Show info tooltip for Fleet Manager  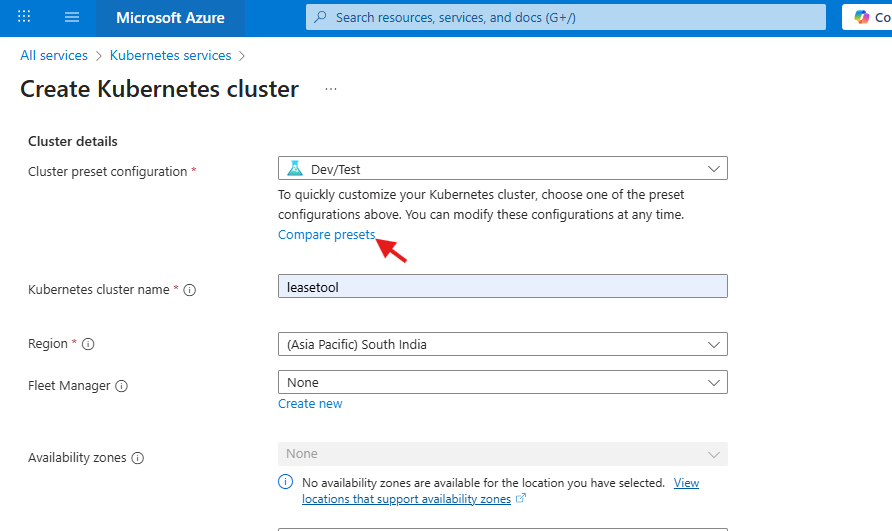(x=122, y=386)
